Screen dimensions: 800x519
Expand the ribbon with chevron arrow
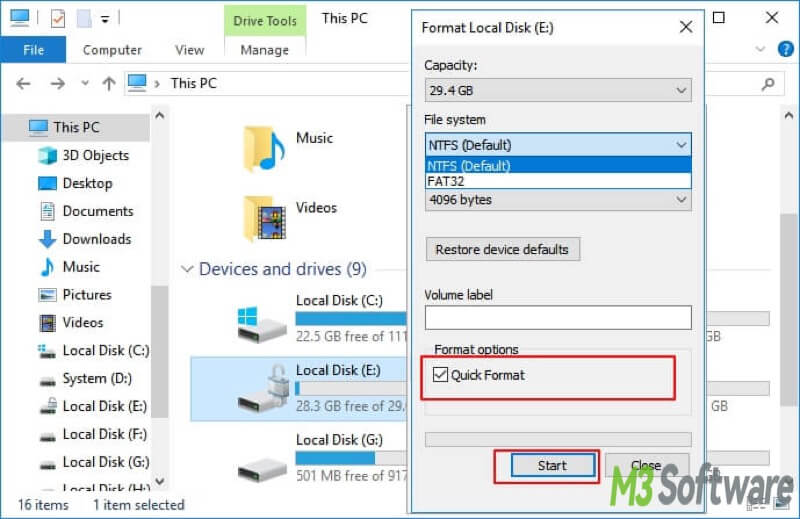click(x=761, y=50)
